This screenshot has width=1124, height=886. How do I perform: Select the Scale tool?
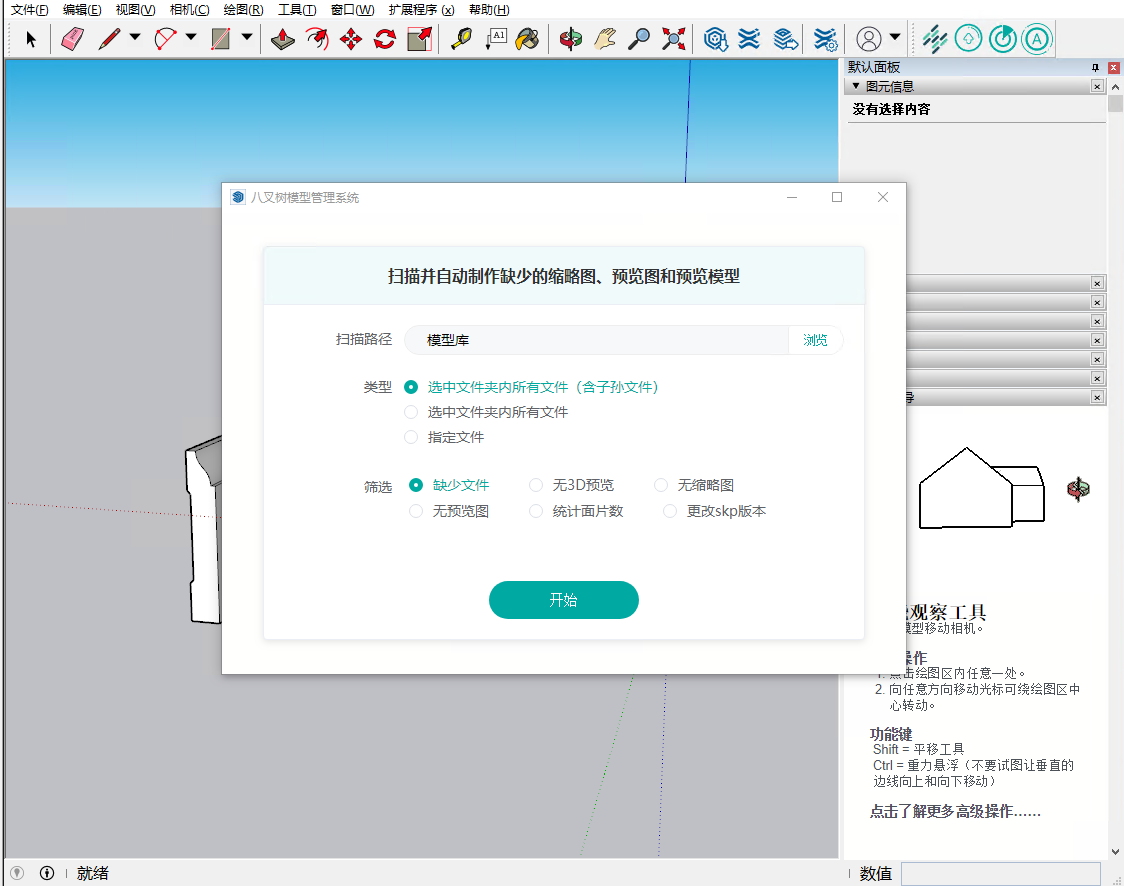click(x=419, y=39)
